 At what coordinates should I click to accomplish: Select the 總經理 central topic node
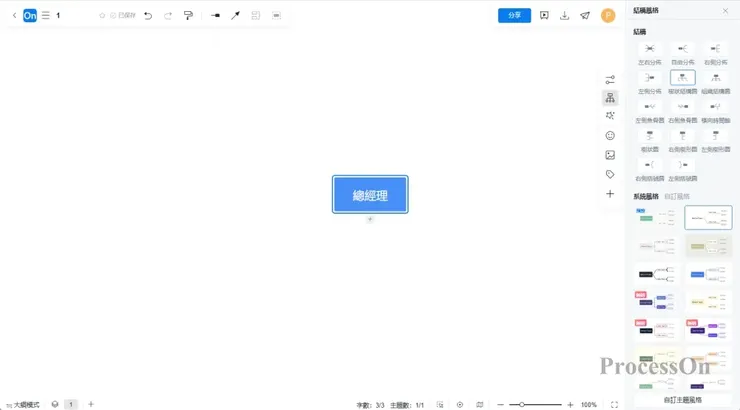[370, 194]
